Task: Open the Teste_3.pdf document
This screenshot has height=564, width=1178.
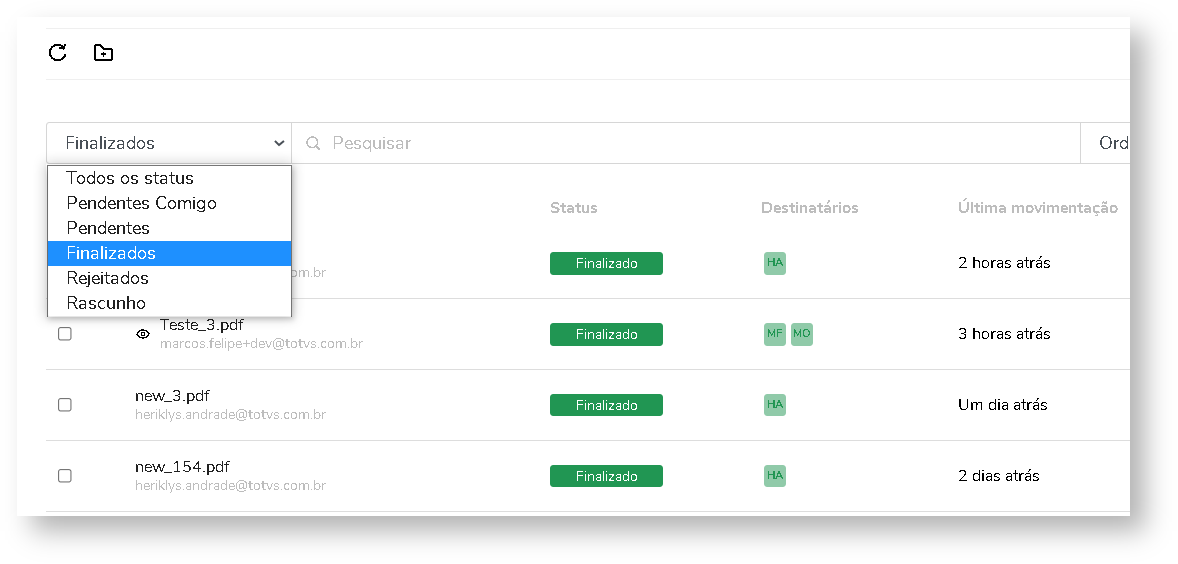Action: (201, 325)
